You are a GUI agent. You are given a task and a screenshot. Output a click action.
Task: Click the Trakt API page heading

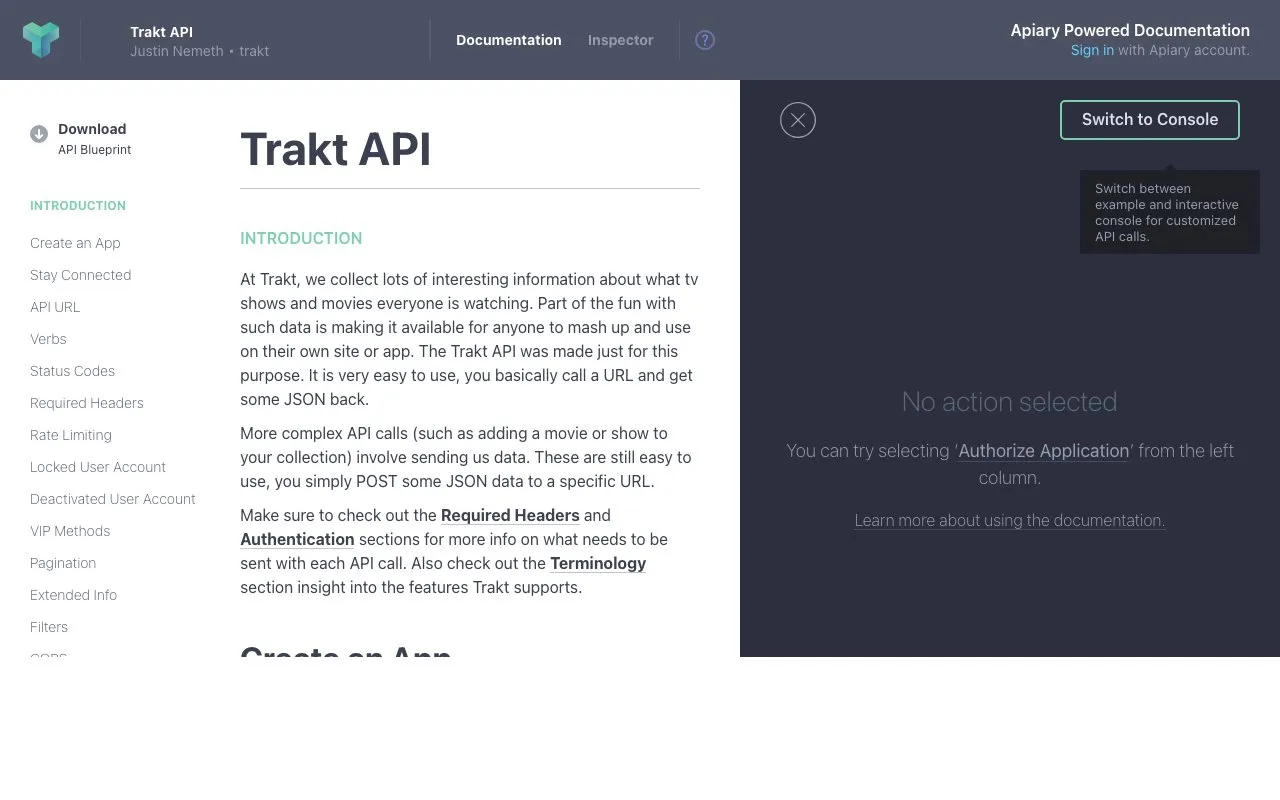[336, 150]
